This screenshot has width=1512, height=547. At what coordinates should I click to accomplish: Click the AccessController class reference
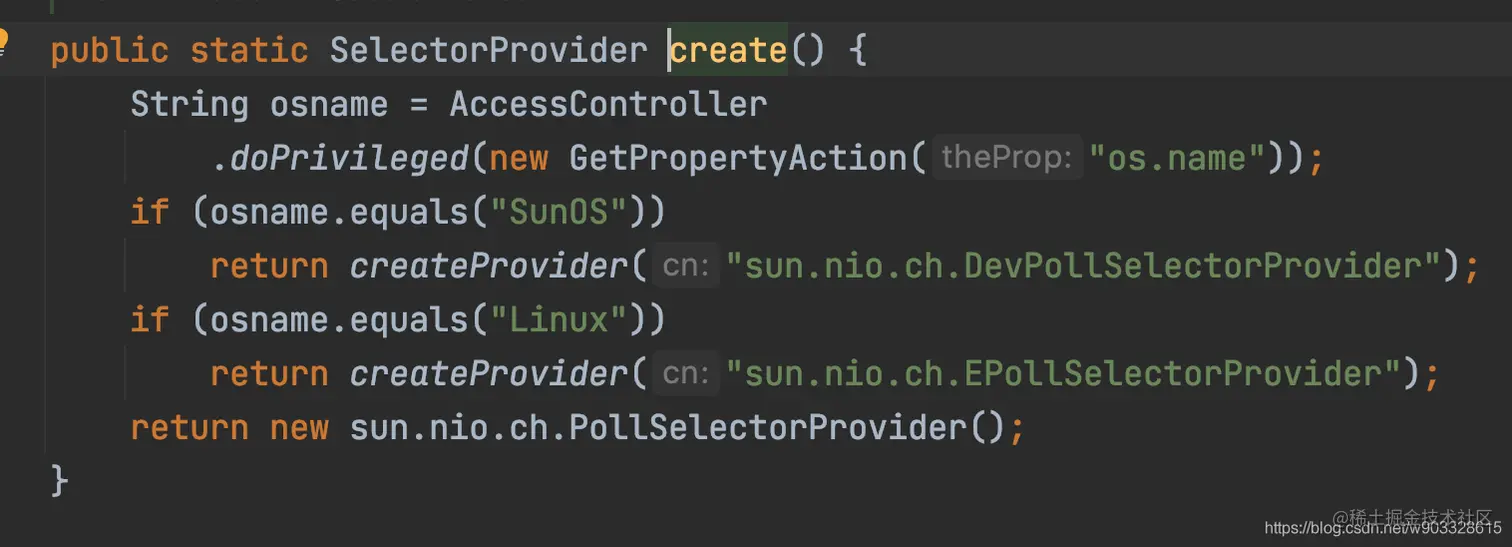tap(609, 104)
